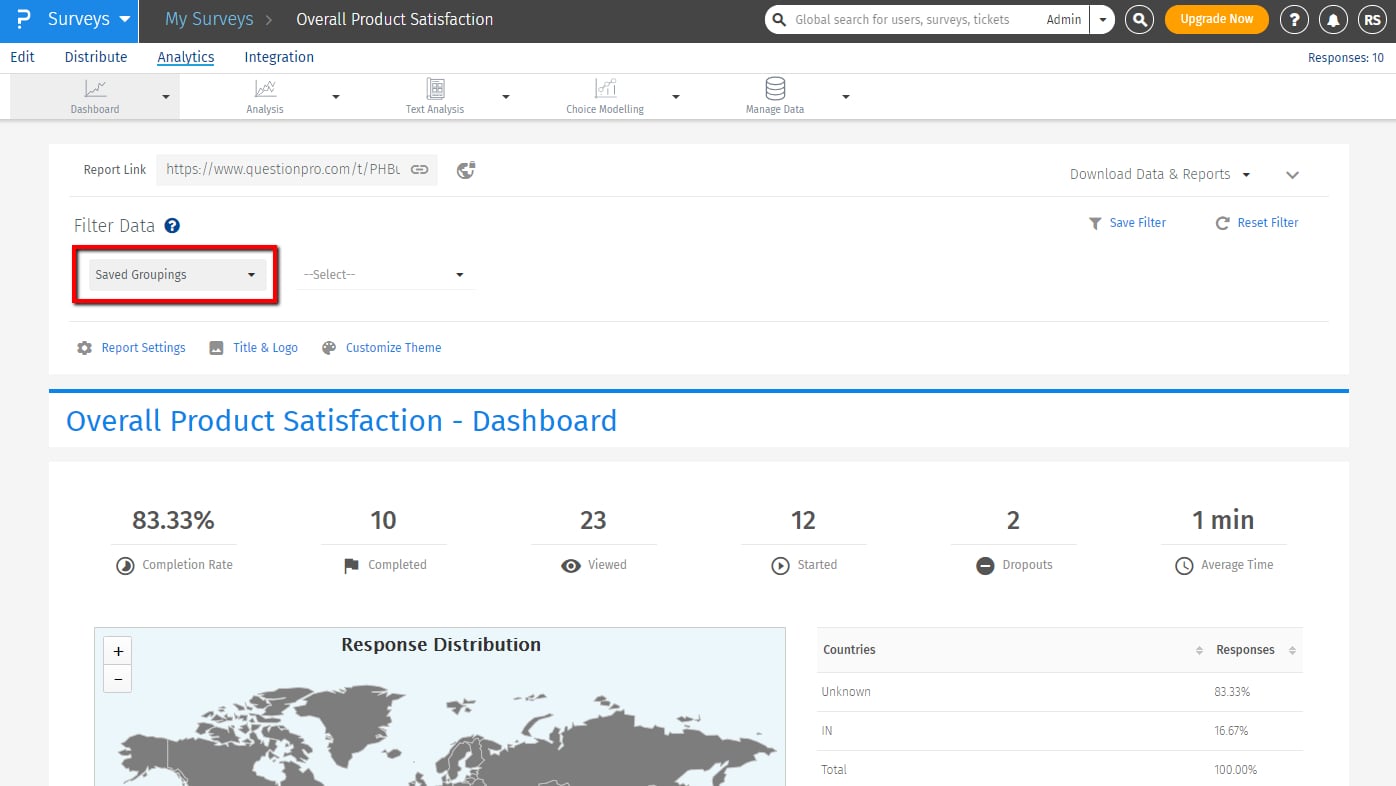Image resolution: width=1396 pixels, height=786 pixels.
Task: Click the help question mark icon
Action: (x=1293, y=19)
